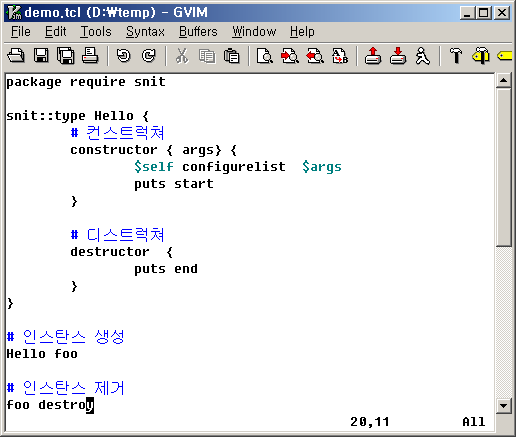
Task: Click the scrollbar down arrow
Action: (504, 406)
